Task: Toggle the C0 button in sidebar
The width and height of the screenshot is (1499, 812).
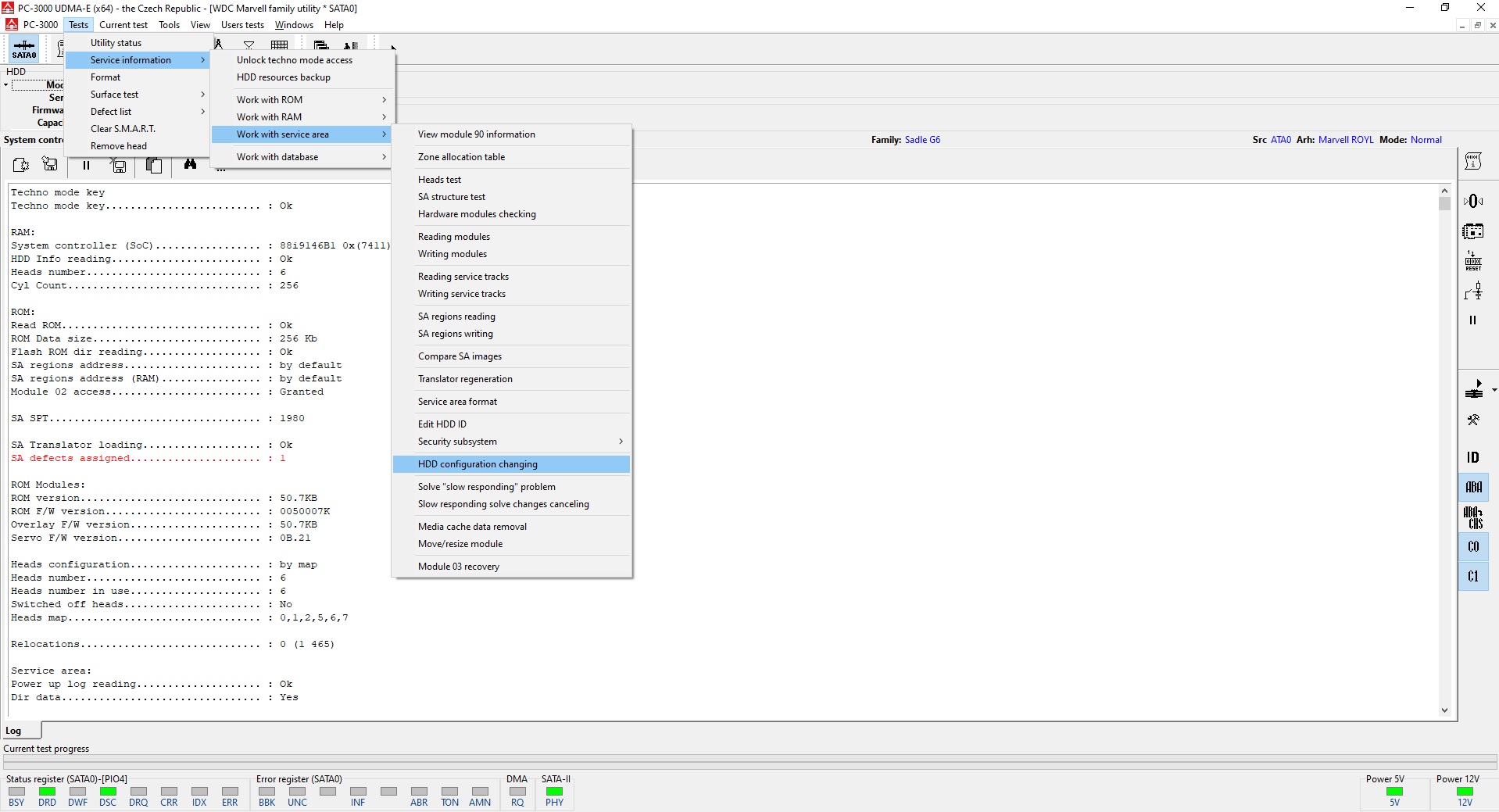Action: 1472,546
